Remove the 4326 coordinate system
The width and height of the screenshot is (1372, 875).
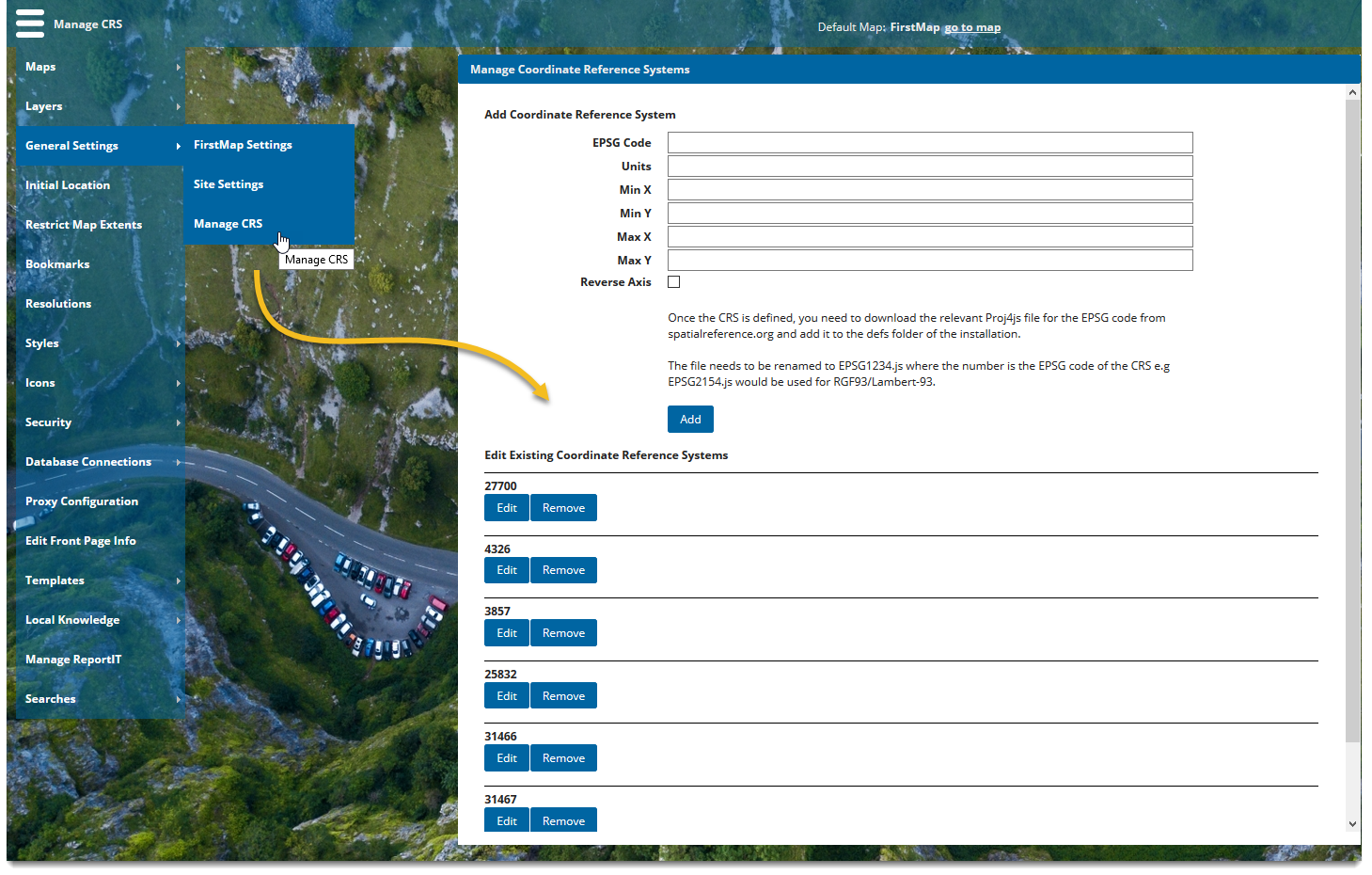click(x=563, y=570)
